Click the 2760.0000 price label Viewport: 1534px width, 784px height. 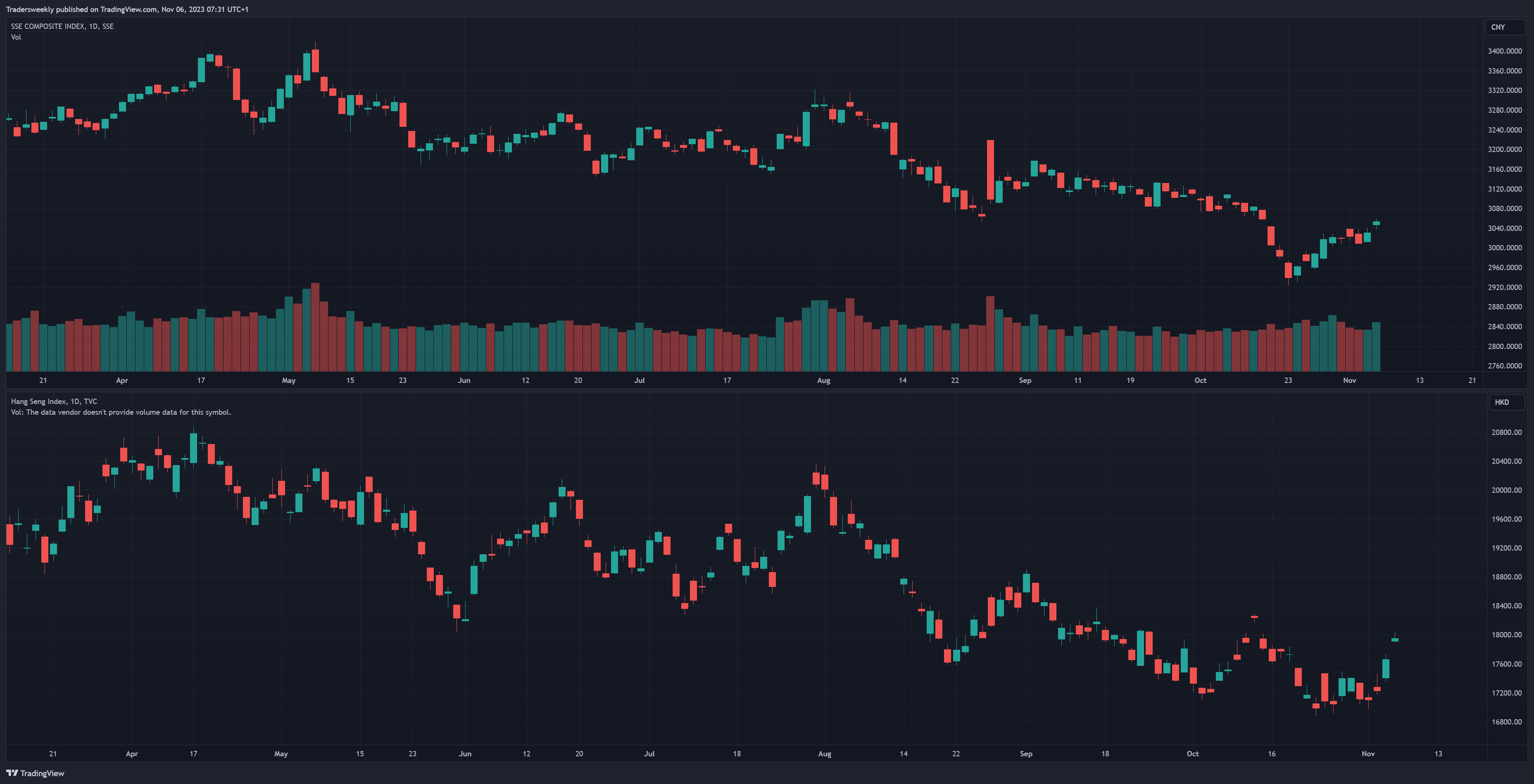pos(1505,366)
